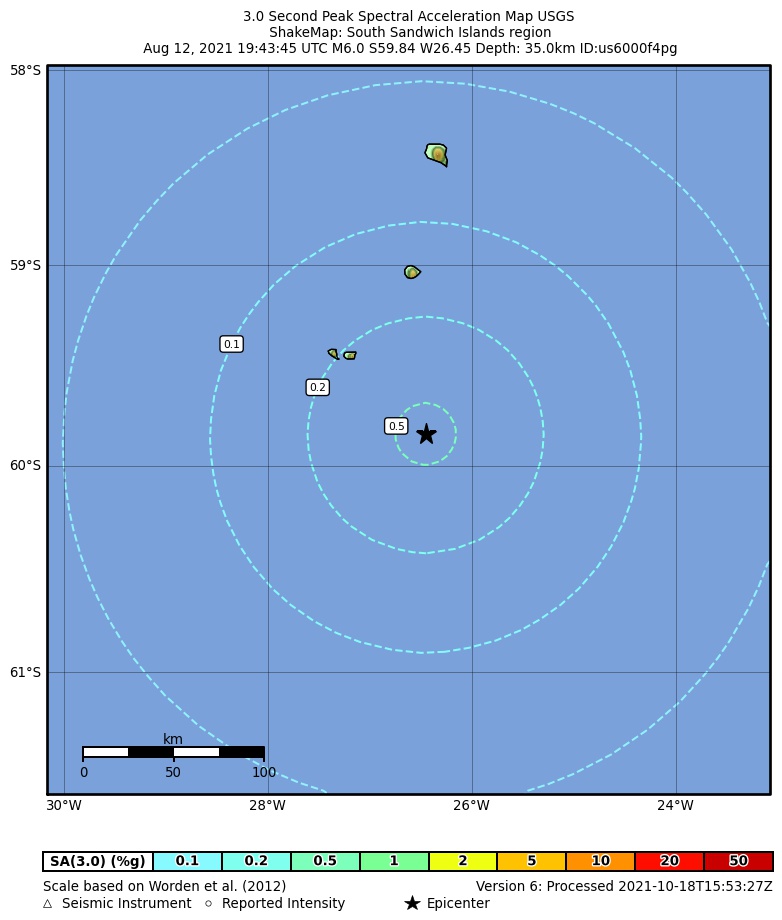This screenshot has height=920, width=782.
Task: Click the 0.5 contour label near epicenter
Action: coord(396,426)
